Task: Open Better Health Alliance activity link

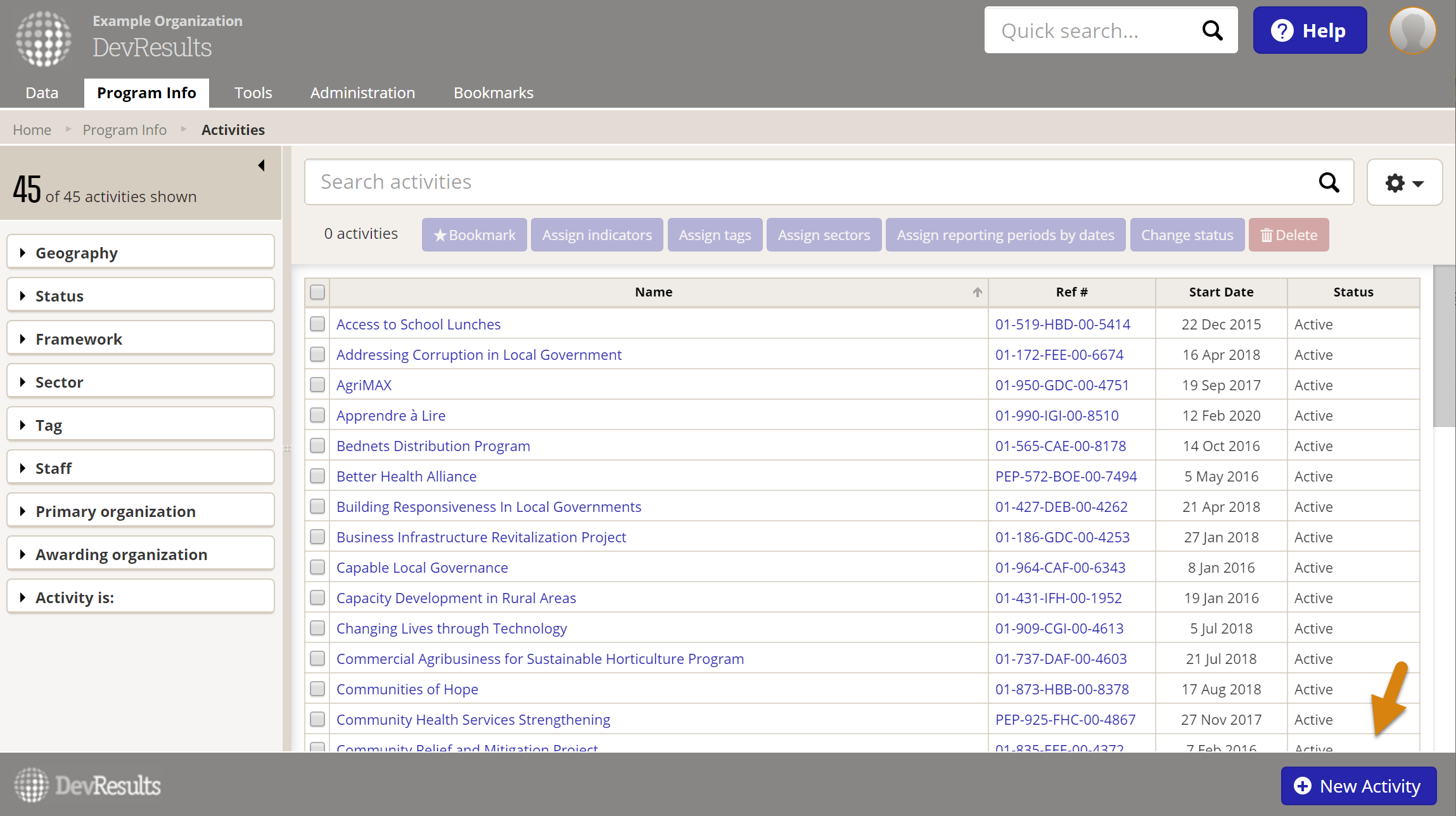Action: click(x=406, y=476)
